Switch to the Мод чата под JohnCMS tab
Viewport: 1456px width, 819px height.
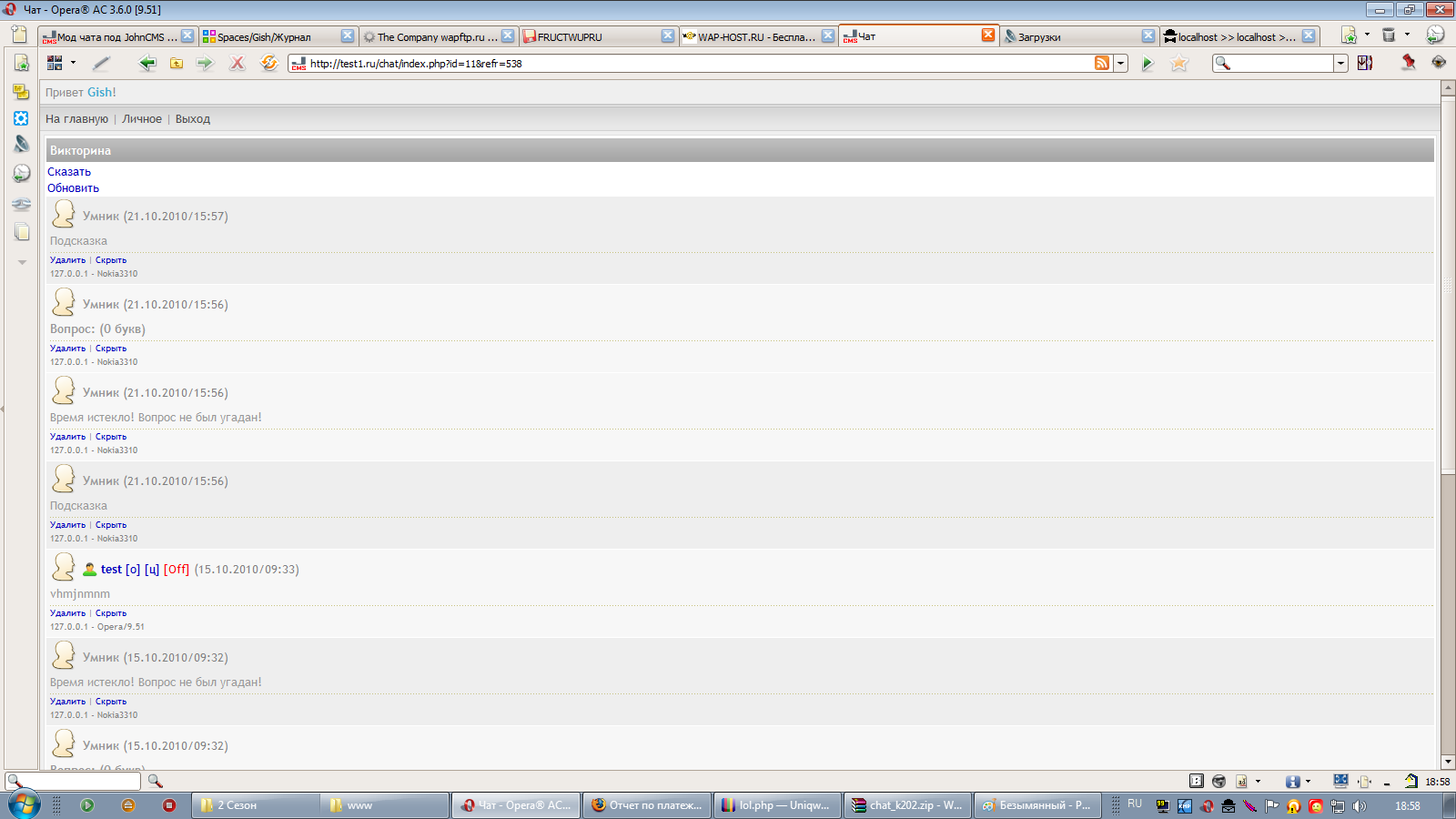tap(117, 36)
